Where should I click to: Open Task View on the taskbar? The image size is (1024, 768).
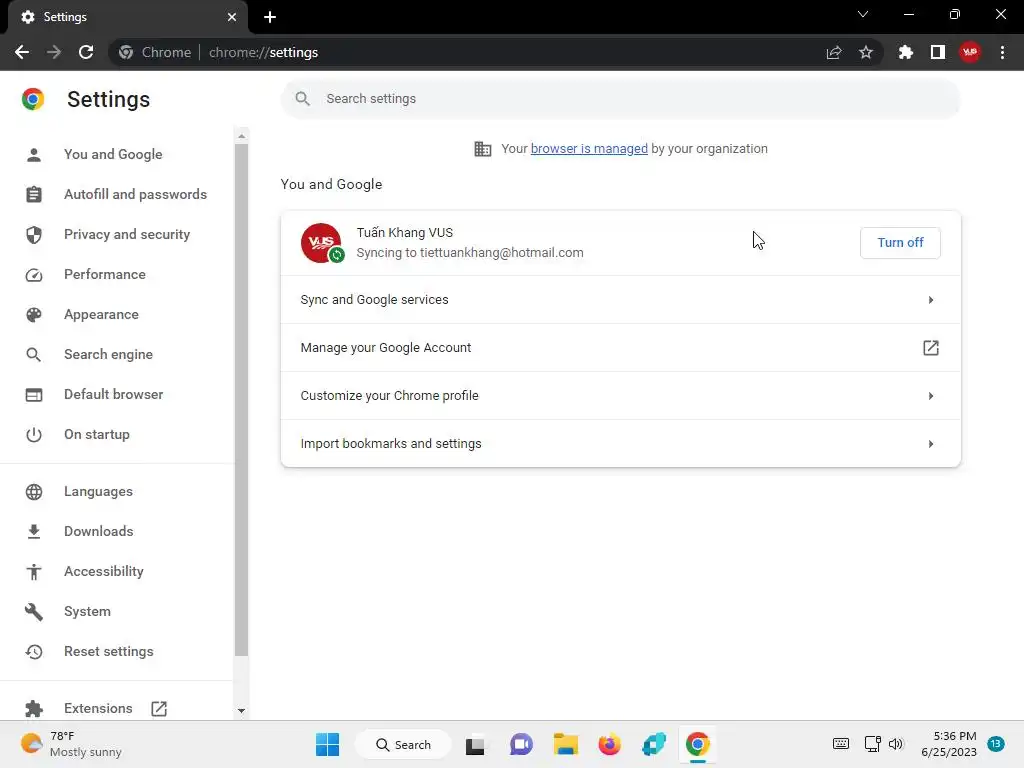(x=475, y=744)
